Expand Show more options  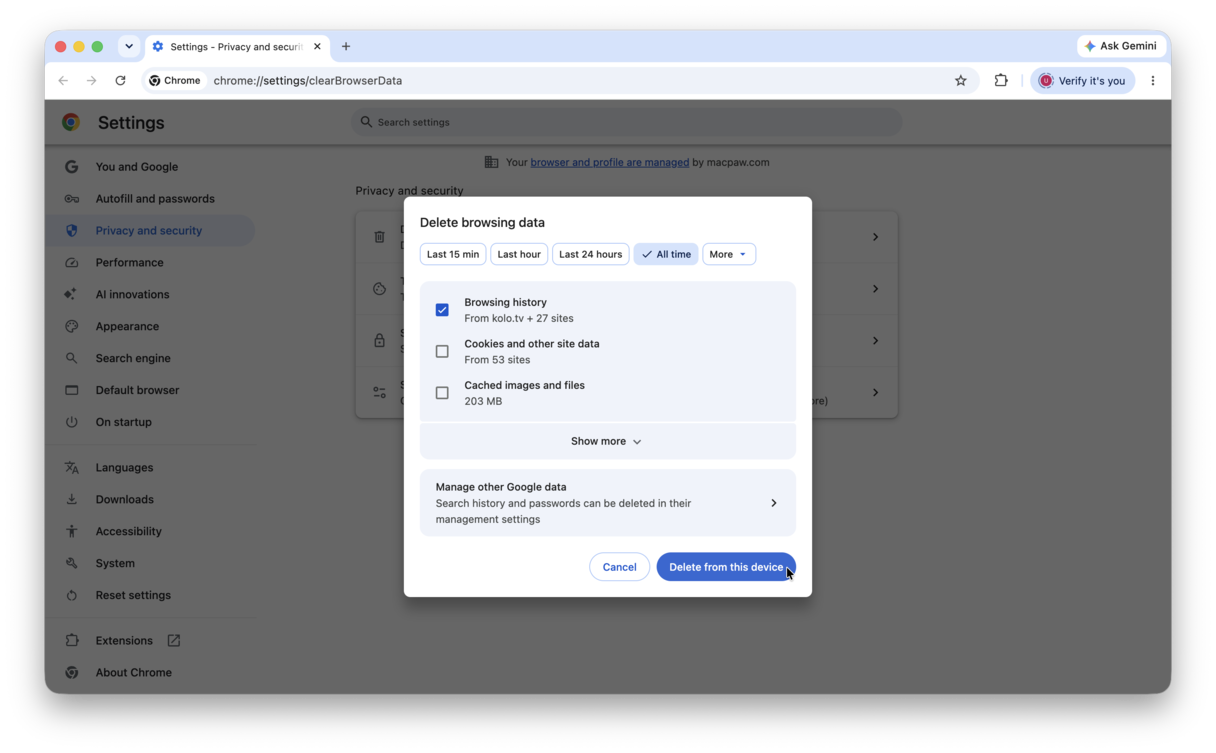(x=608, y=441)
